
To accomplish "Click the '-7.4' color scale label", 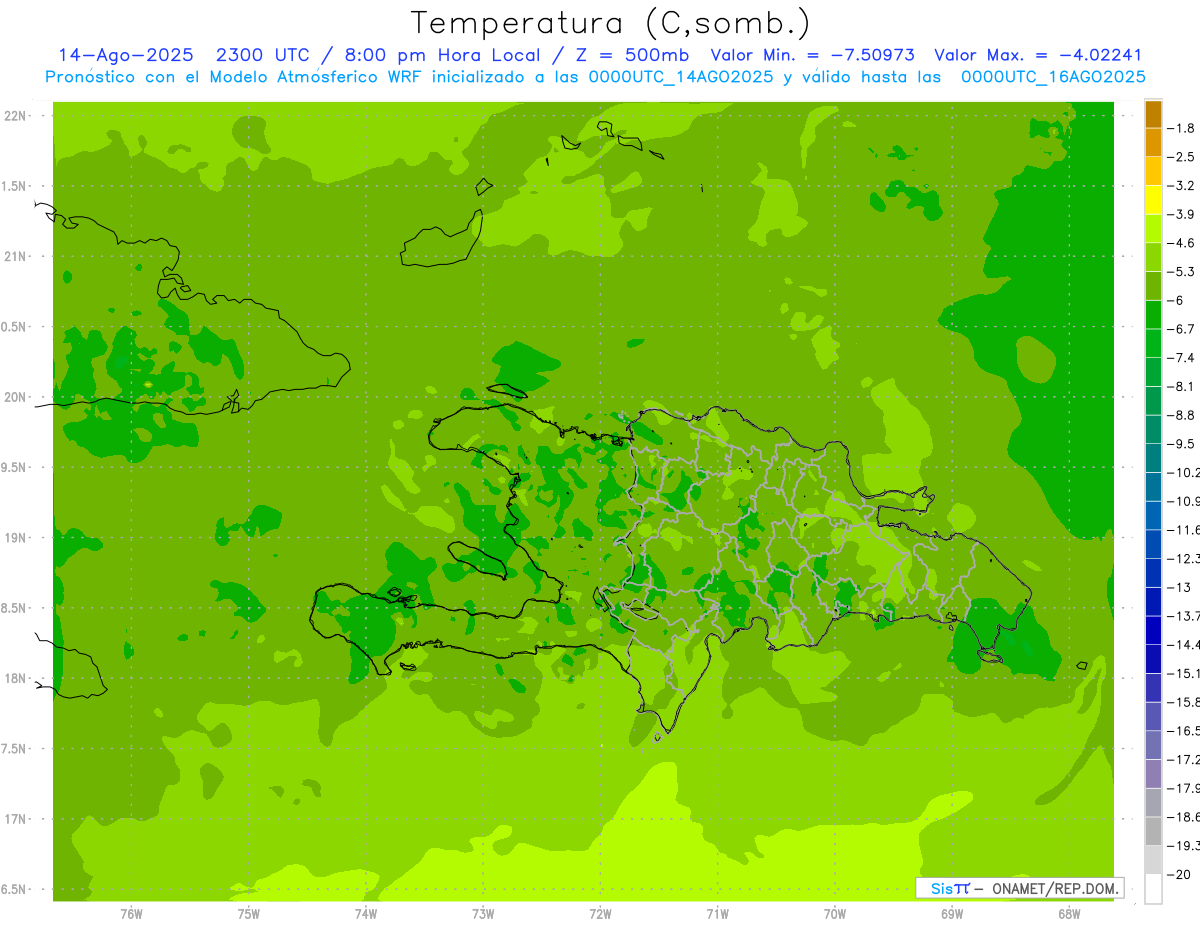I will tap(1182, 358).
